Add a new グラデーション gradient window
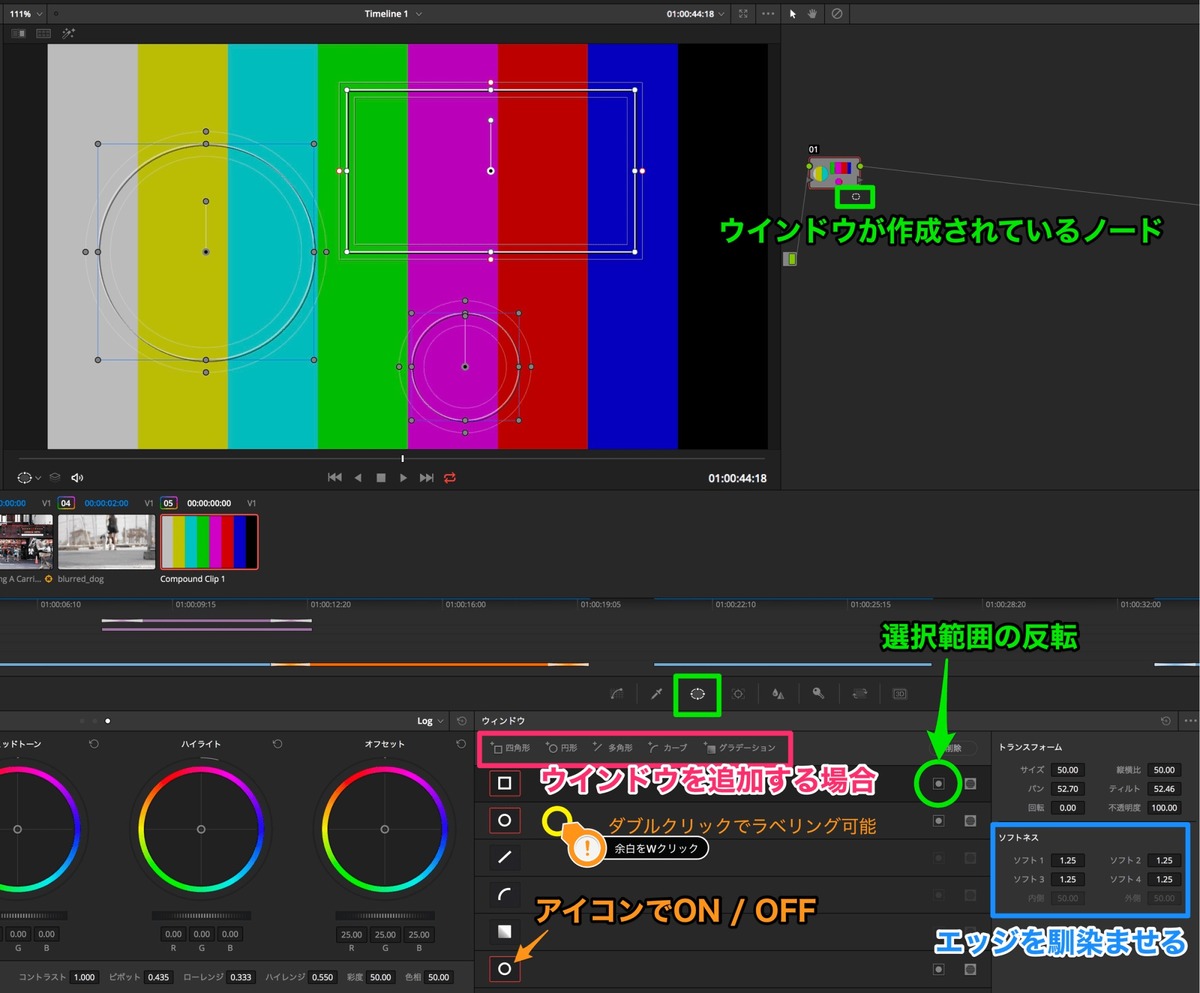Viewport: 1200px width, 993px height. click(739, 748)
